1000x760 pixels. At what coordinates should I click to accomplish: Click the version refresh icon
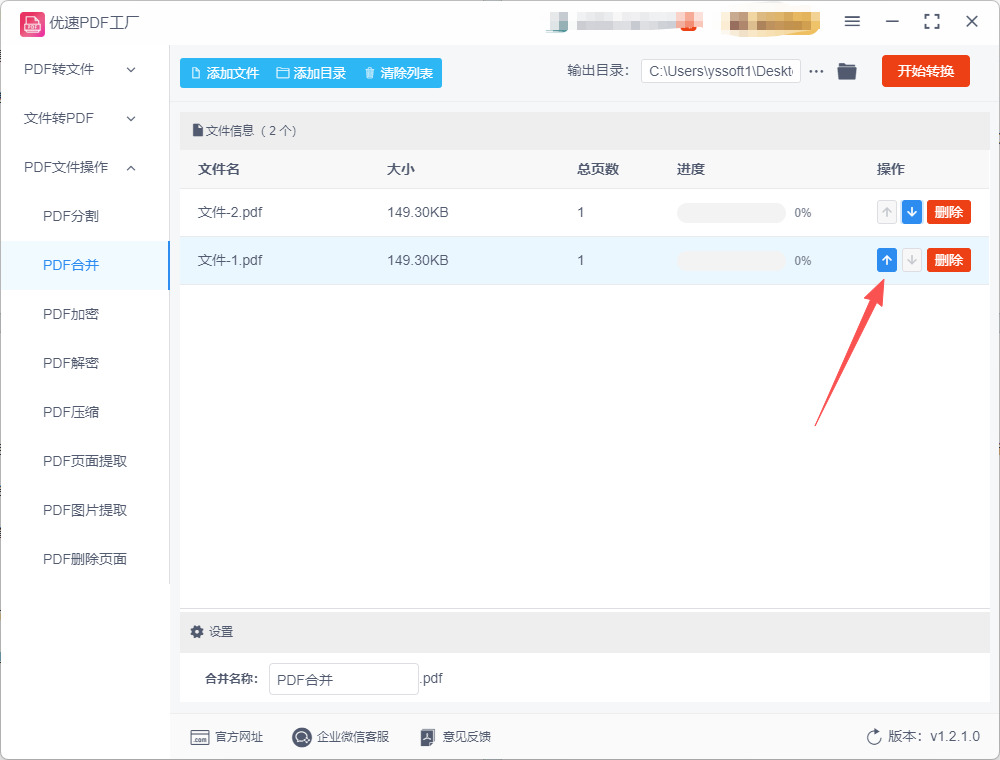874,737
